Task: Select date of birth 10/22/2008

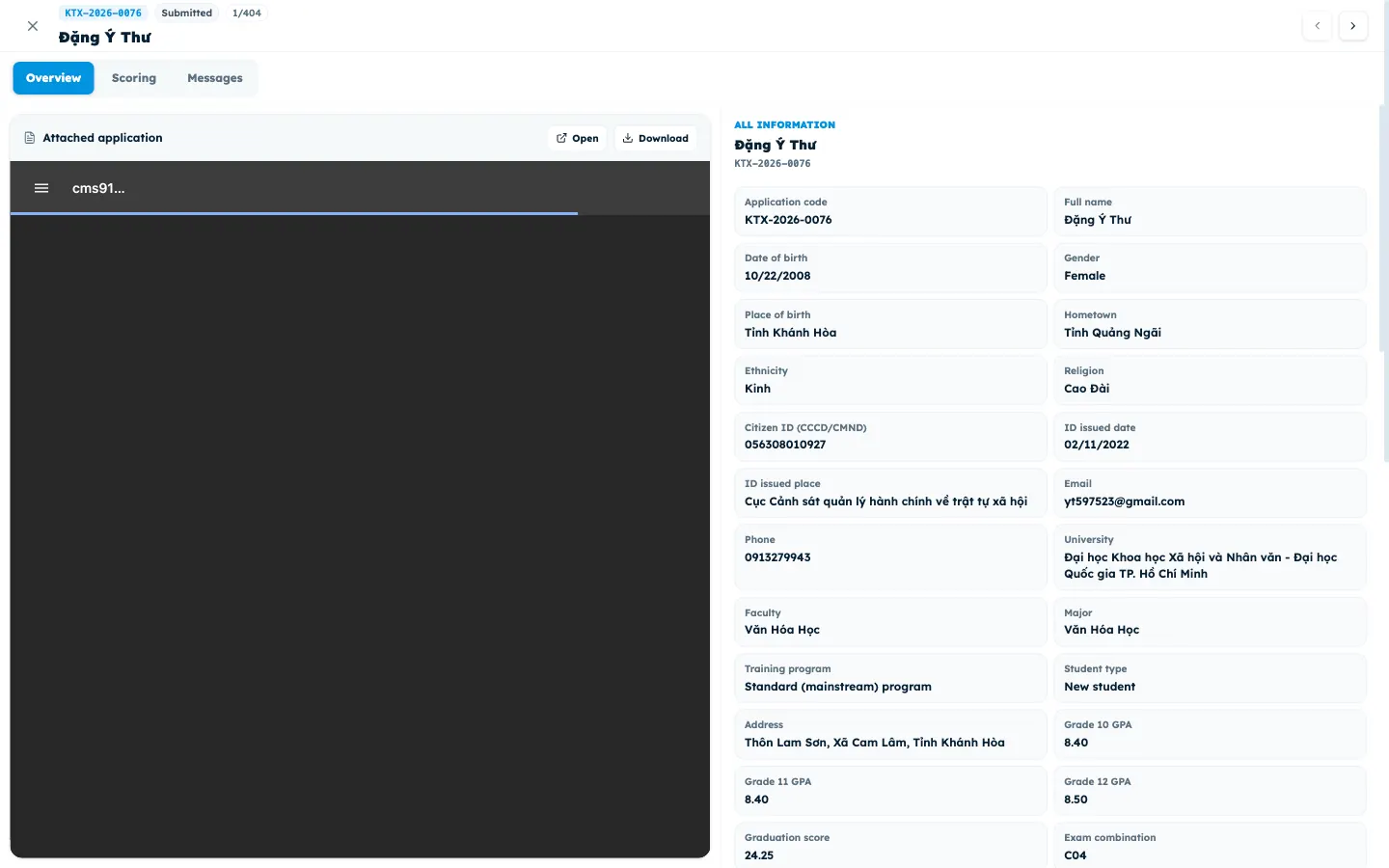Action: pyautogui.click(x=777, y=276)
